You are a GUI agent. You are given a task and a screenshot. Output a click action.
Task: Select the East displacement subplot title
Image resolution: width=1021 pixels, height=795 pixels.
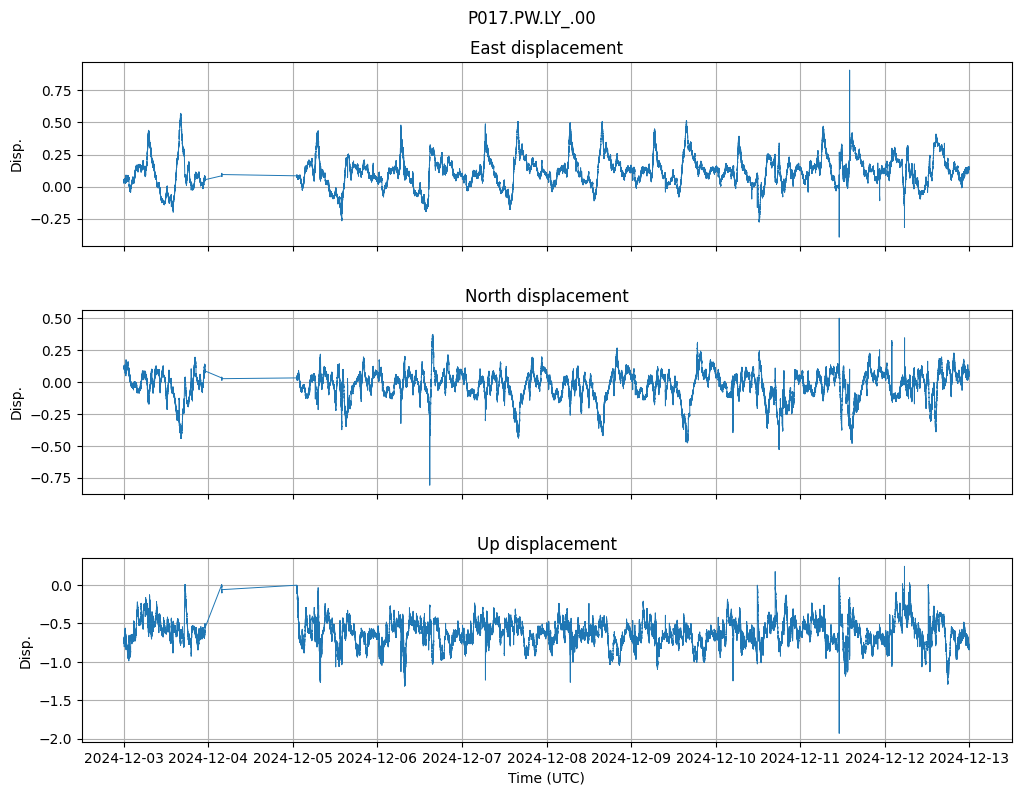[x=546, y=48]
